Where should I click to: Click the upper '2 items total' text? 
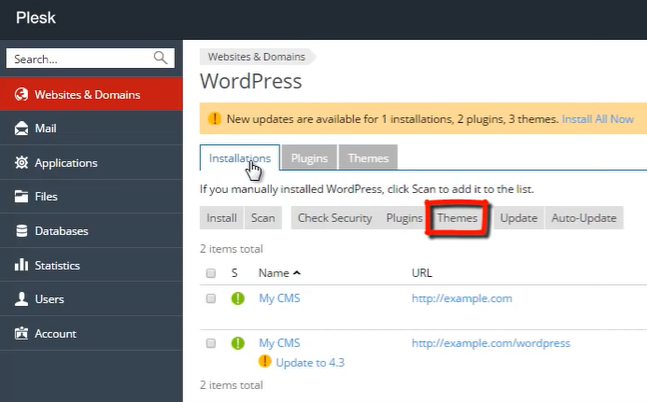[231, 249]
